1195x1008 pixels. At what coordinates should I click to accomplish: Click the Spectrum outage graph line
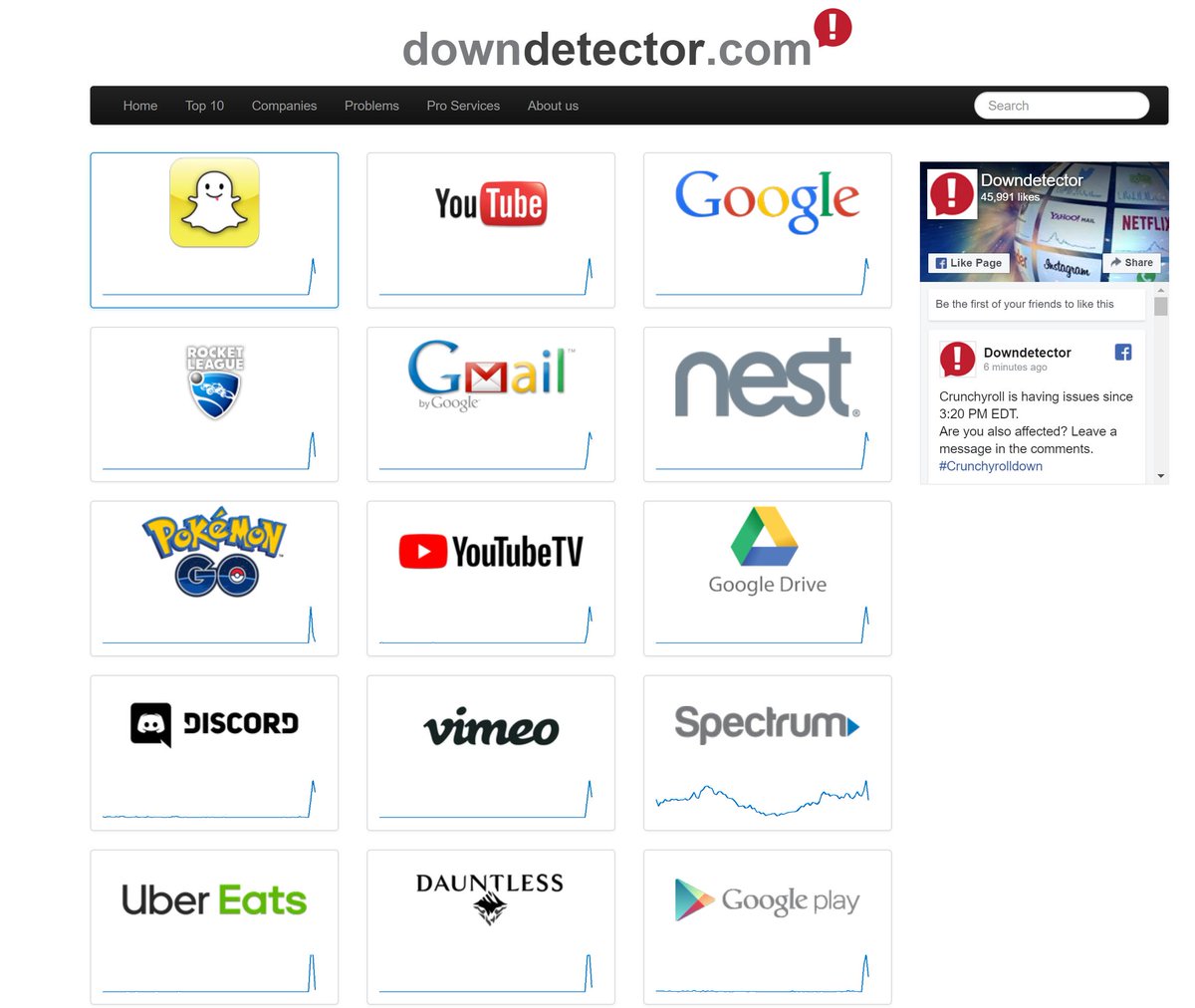coord(763,798)
